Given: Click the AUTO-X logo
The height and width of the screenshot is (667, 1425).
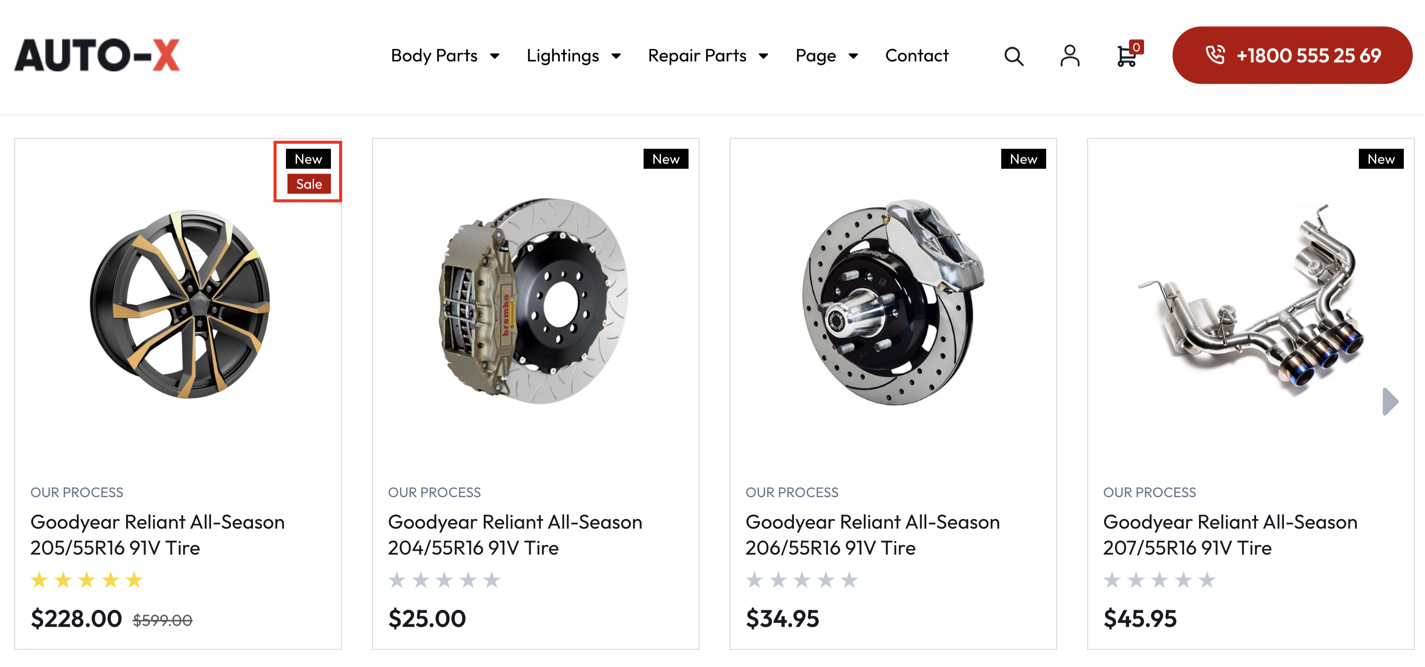Looking at the screenshot, I should (x=97, y=56).
